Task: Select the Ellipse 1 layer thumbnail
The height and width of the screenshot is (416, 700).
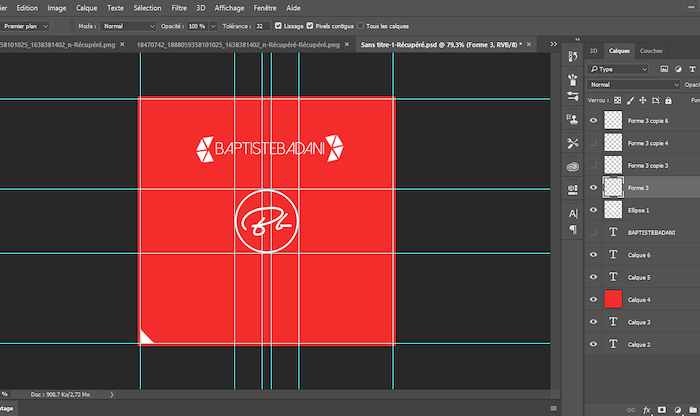Action: point(613,210)
